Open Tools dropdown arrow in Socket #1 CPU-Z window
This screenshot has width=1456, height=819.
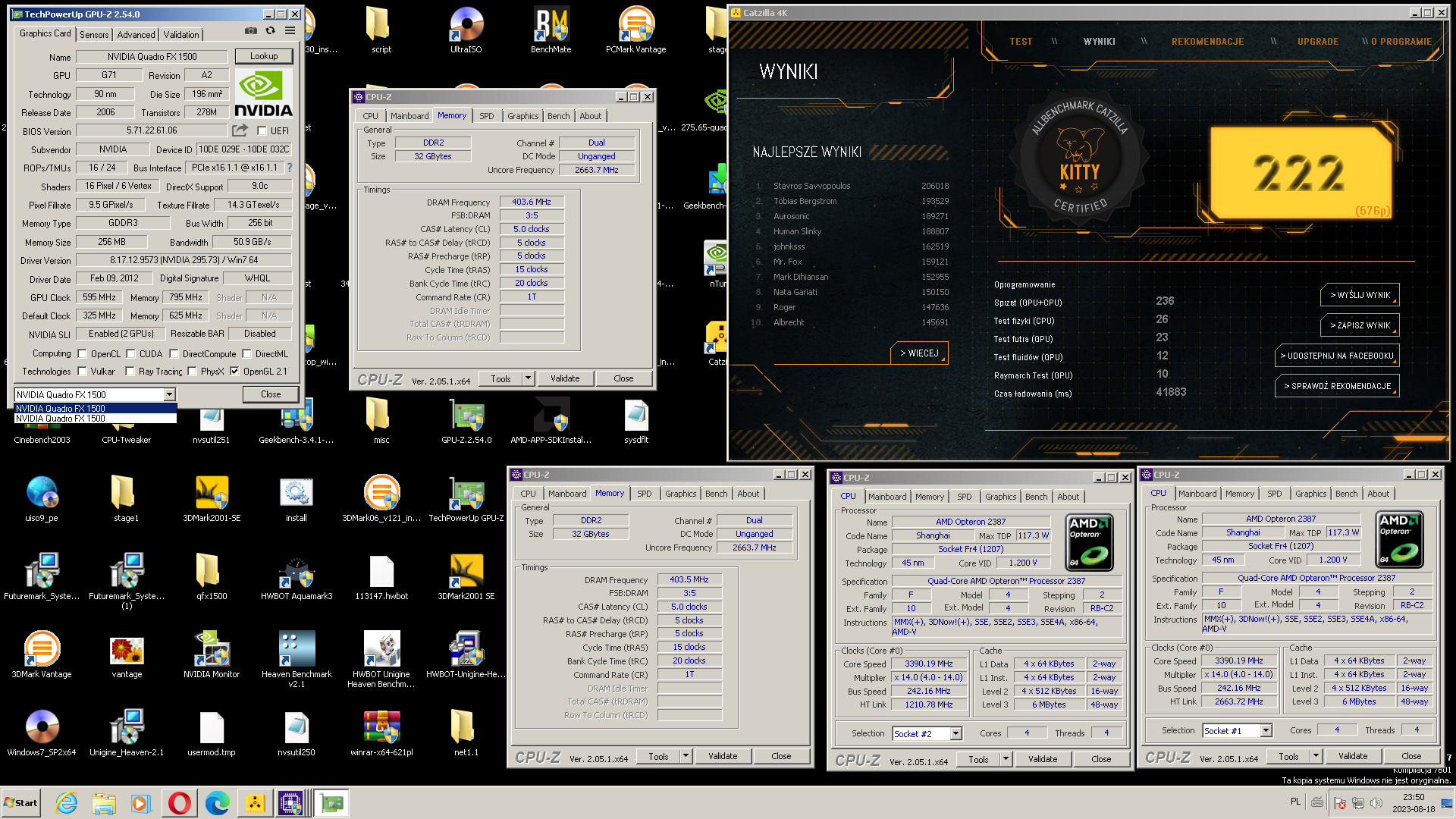tap(1316, 756)
